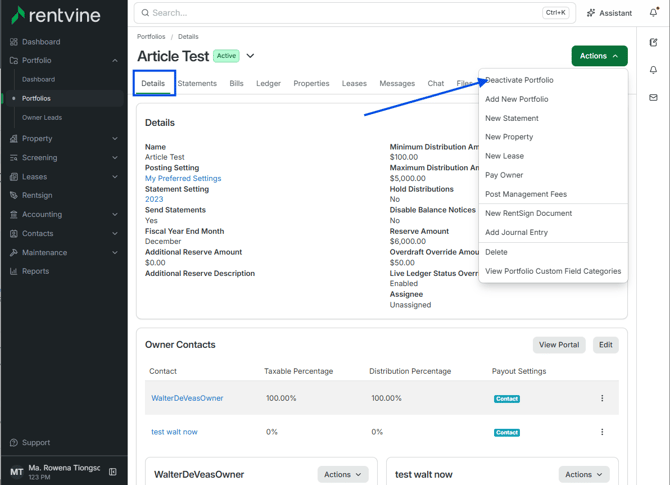This screenshot has width=670, height=485.
Task: Switch to the Chat tab
Action: tap(436, 83)
